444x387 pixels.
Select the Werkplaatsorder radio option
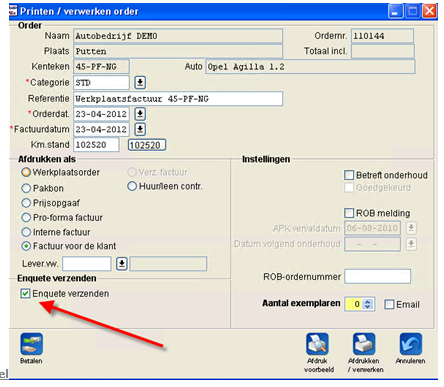tap(26, 172)
